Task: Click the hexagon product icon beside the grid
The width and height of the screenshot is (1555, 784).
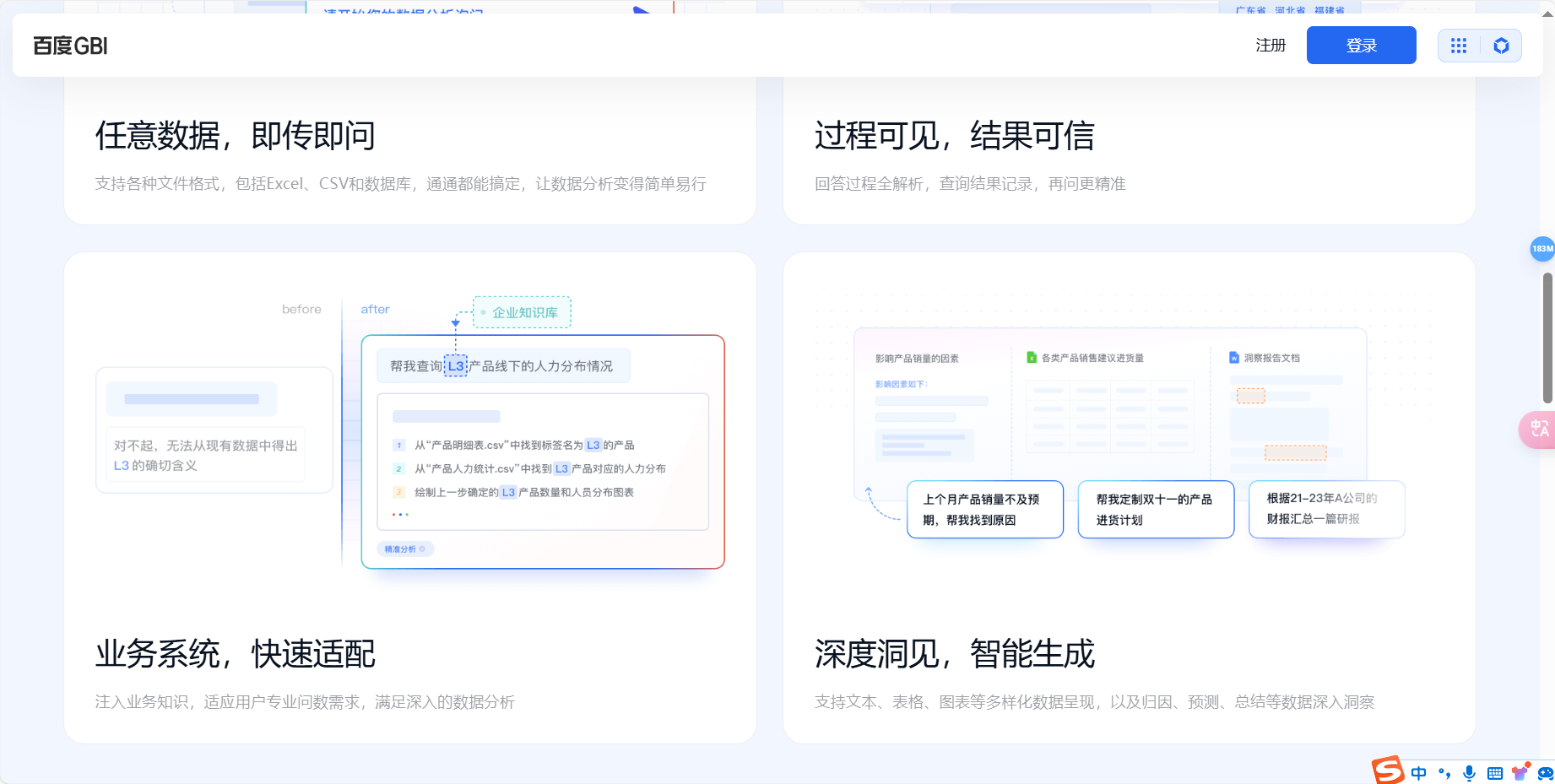Action: pos(1502,45)
